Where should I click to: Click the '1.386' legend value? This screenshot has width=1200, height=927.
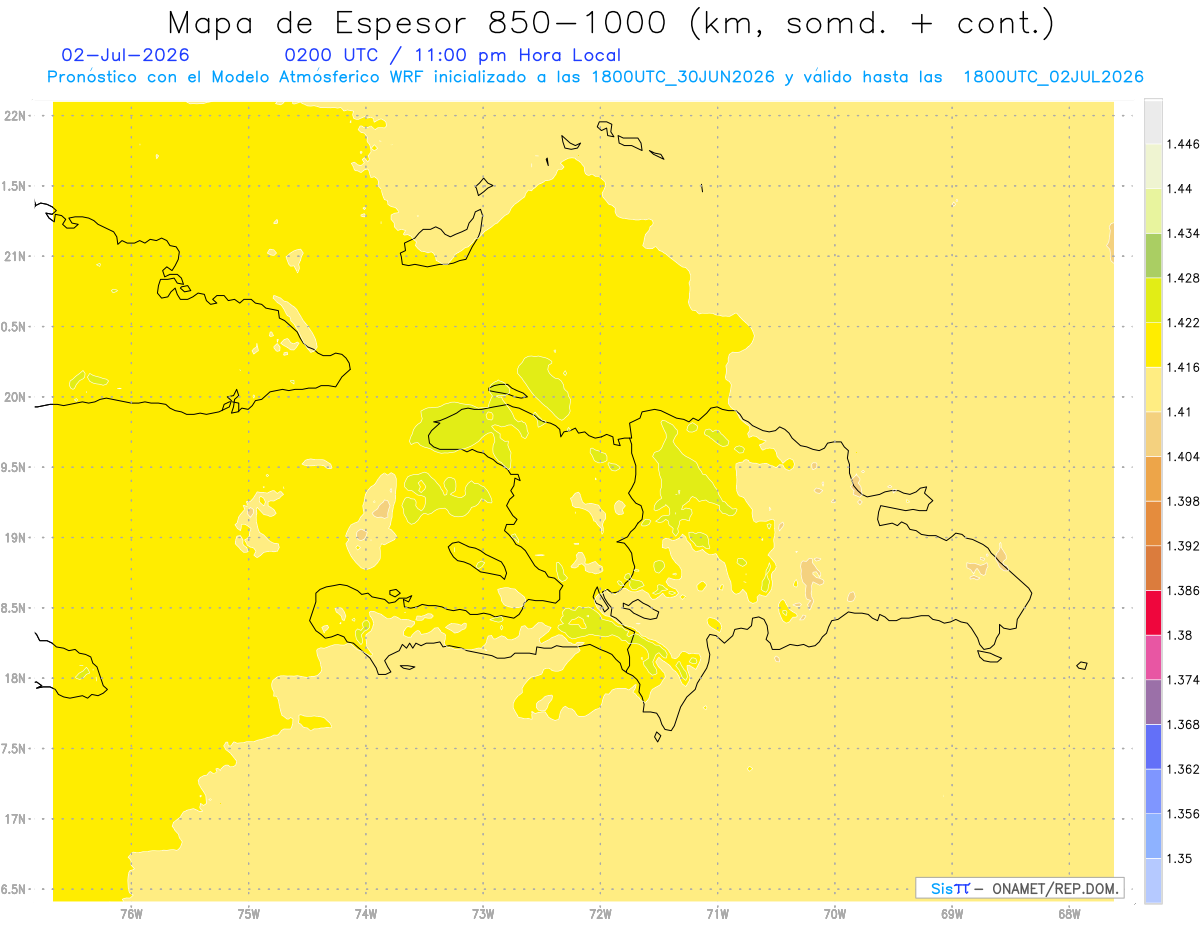[1183, 591]
